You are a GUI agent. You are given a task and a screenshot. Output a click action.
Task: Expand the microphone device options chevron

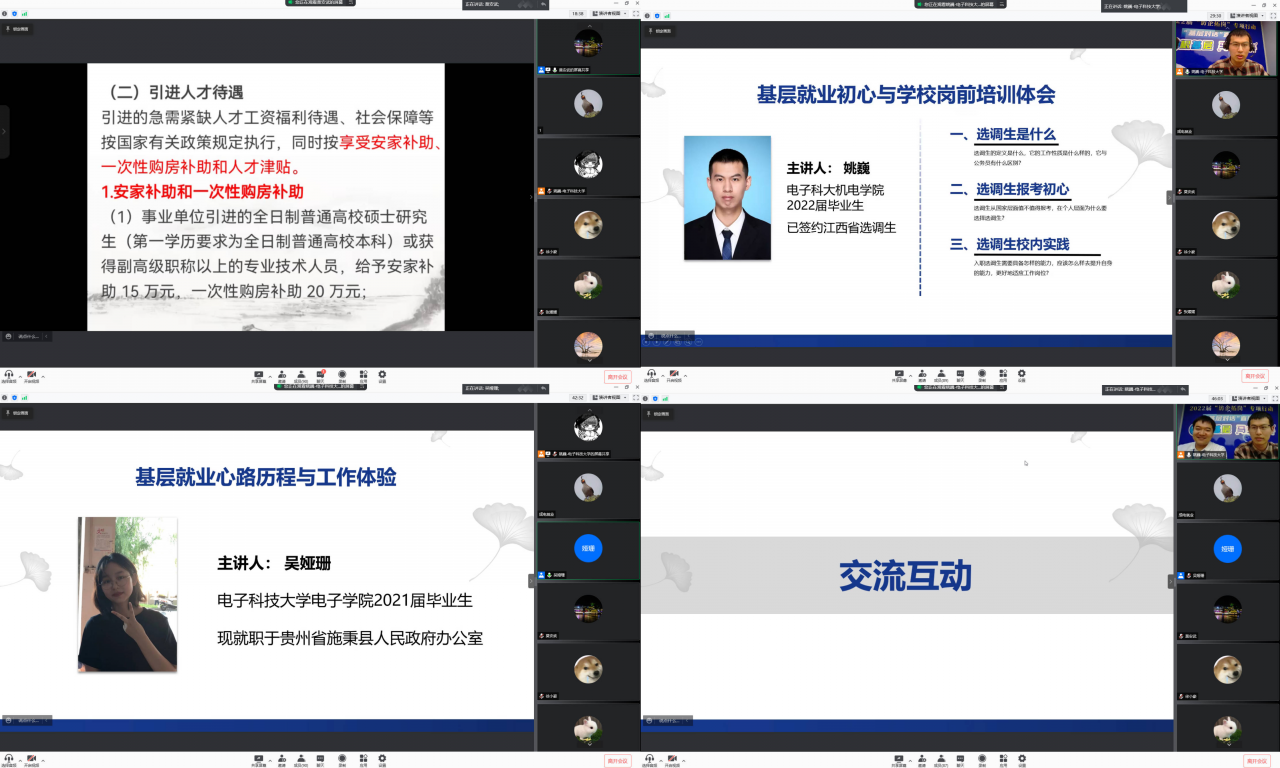pos(20,376)
